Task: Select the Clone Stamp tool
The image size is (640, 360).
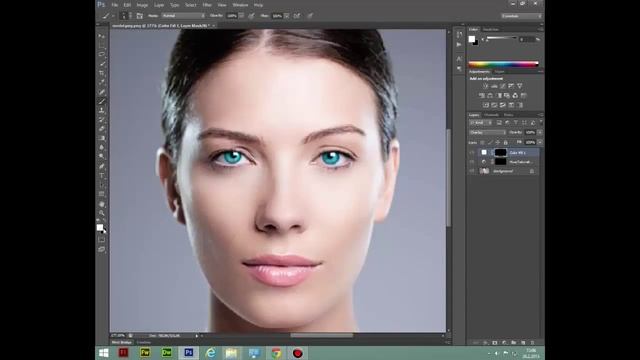Action: point(102,110)
